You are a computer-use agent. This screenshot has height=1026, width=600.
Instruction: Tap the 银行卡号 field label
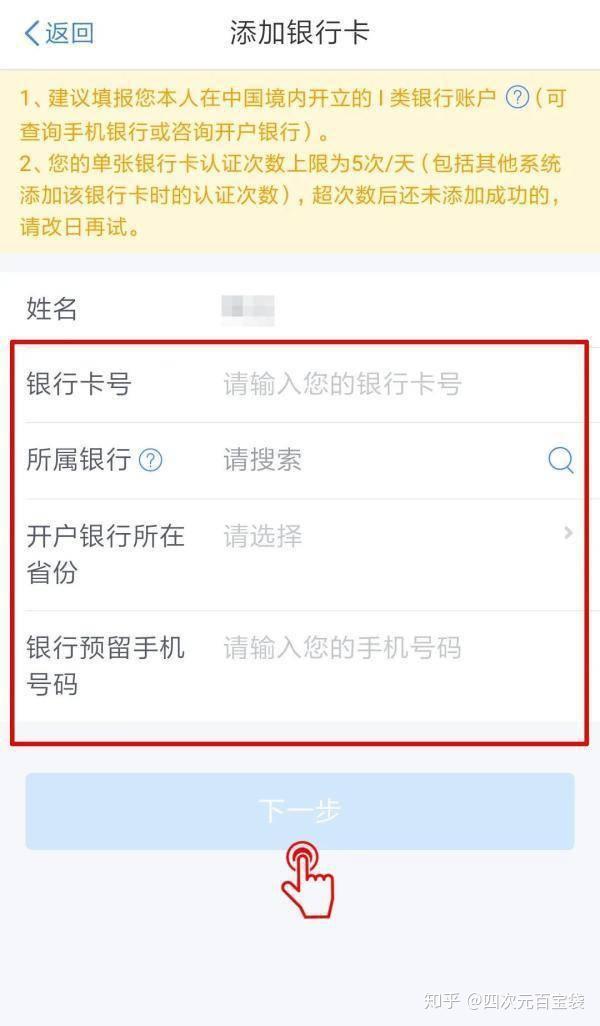click(x=79, y=384)
